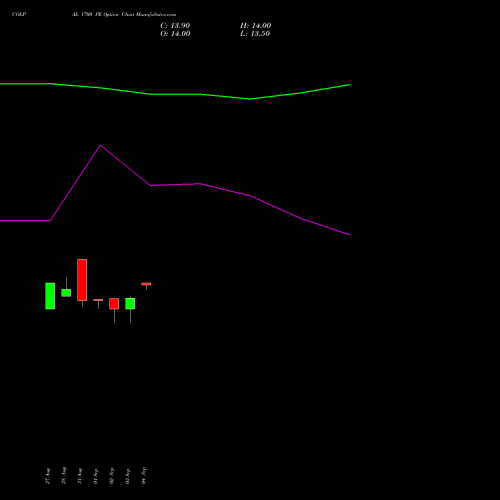Click the 04 Sep date axis label
This screenshot has width=500, height=500.
tap(144, 476)
